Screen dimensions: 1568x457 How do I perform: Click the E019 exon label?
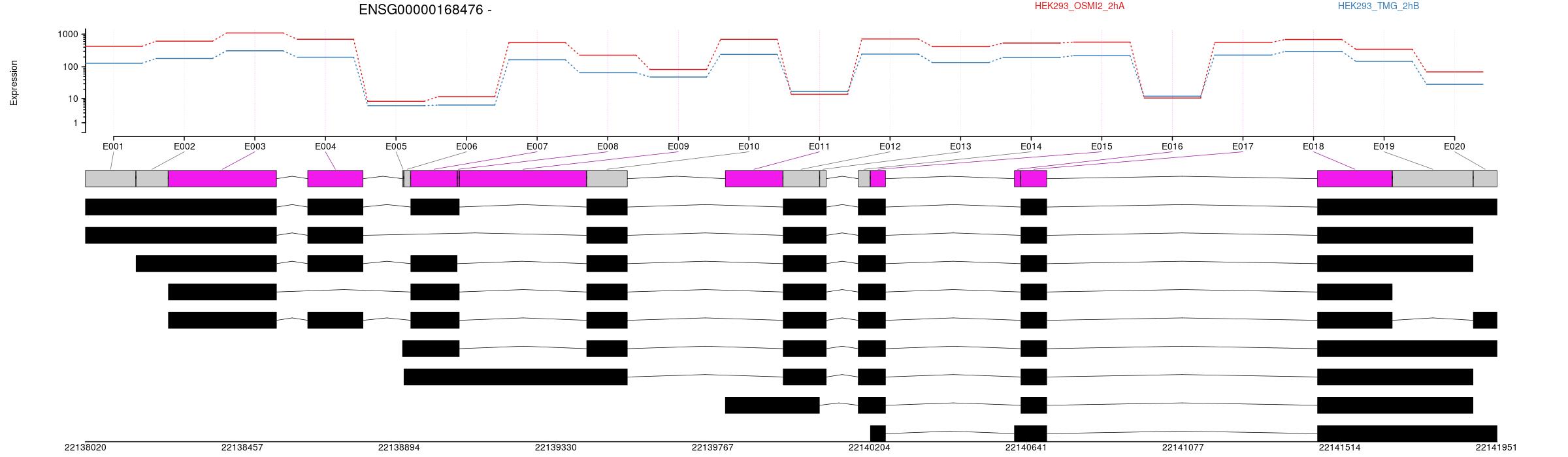coord(1384,147)
